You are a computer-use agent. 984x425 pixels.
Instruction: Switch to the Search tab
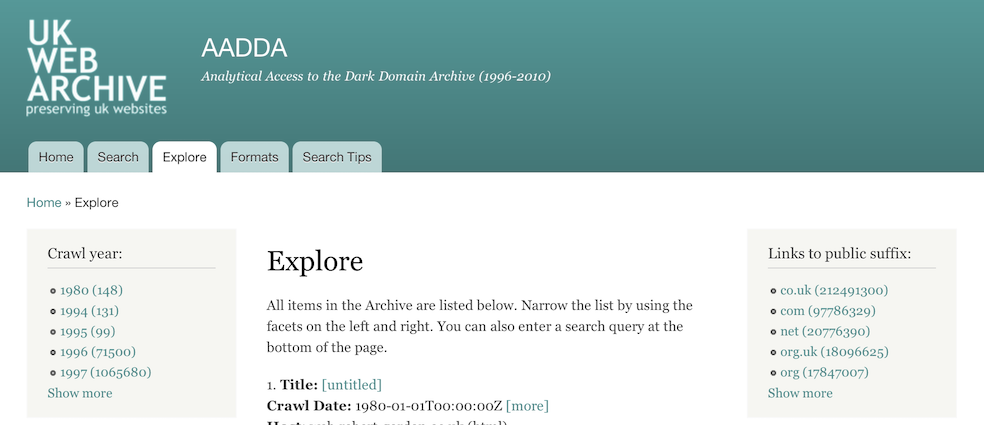[x=118, y=157]
